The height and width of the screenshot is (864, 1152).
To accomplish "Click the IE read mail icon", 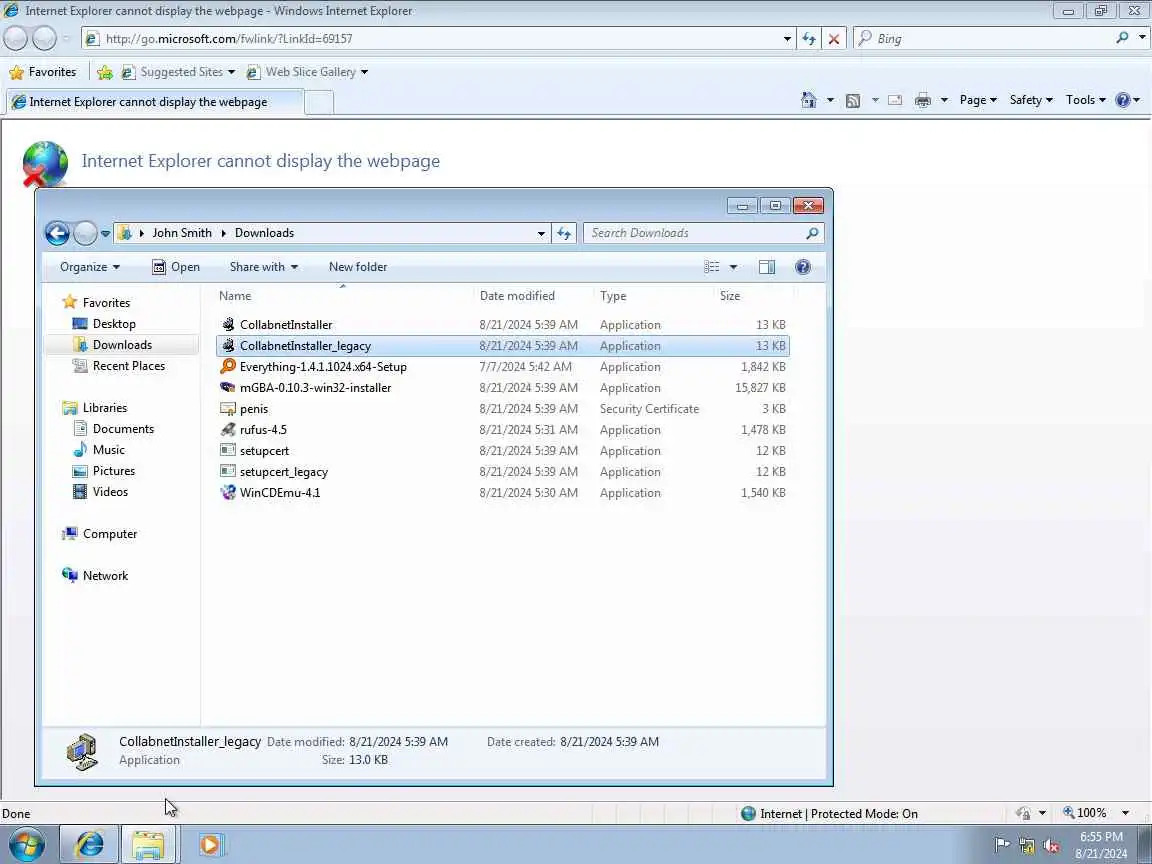I will (895, 101).
